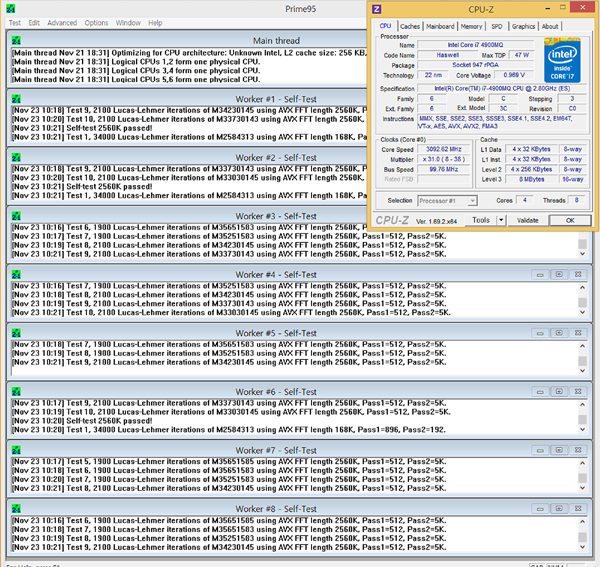This screenshot has height=567, width=600.
Task: Click the Worker #6 window icon
Action: 16,392
